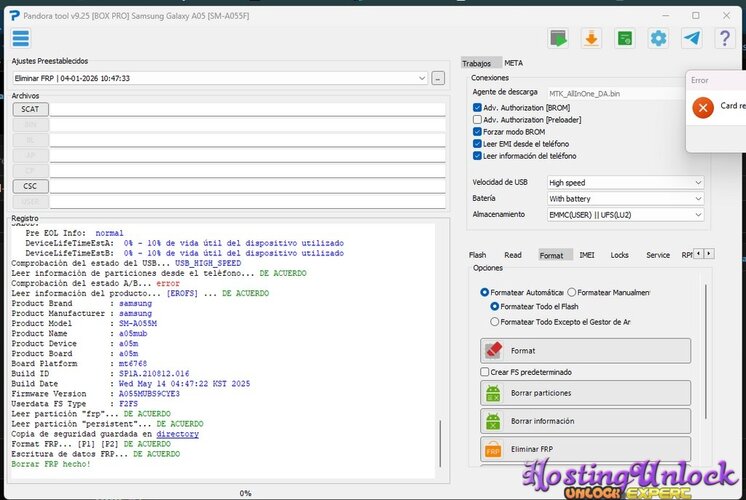
Task: Click the 0% progress bar
Action: tap(245, 493)
